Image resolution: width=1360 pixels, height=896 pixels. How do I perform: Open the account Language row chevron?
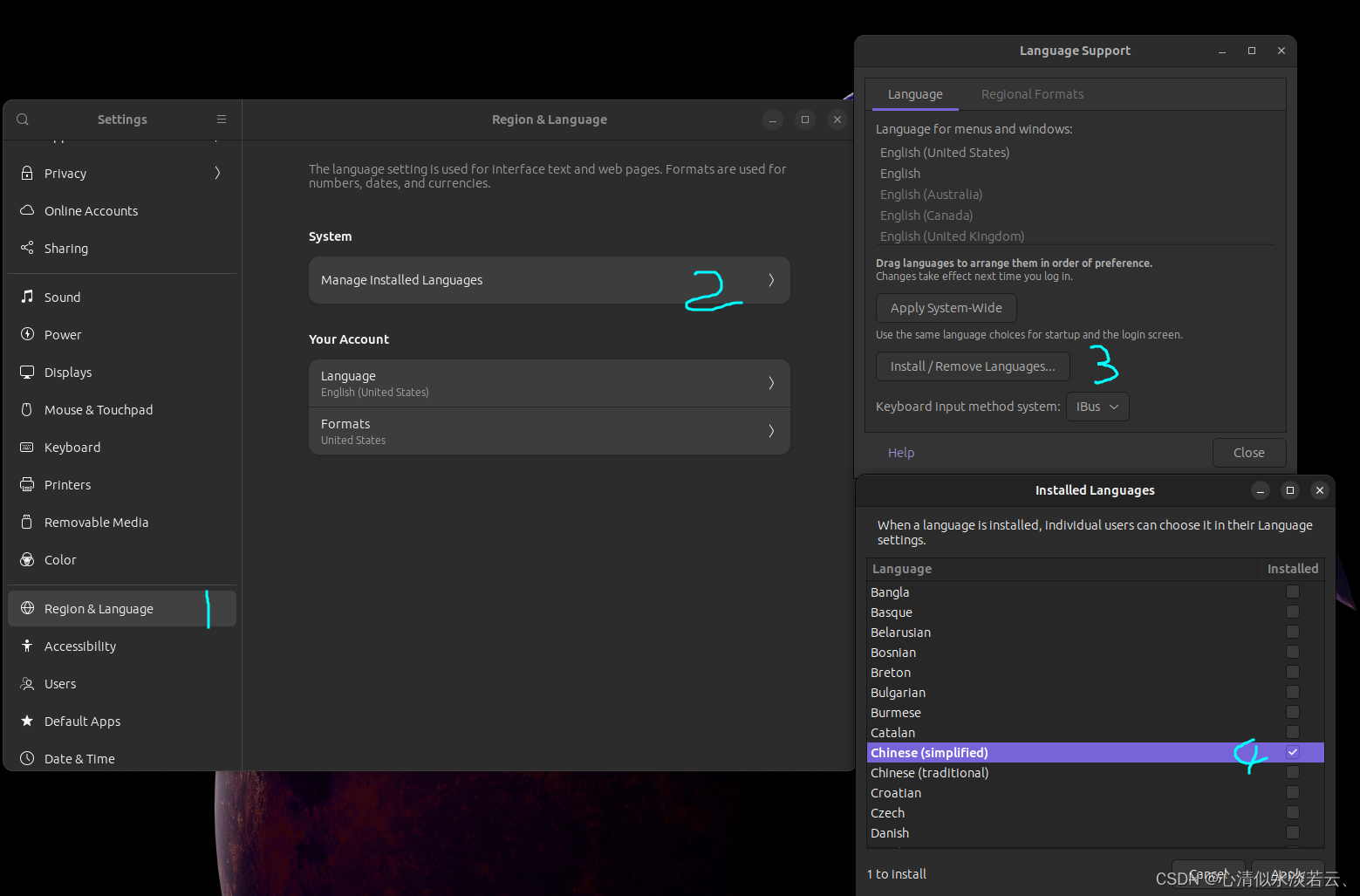pos(771,383)
